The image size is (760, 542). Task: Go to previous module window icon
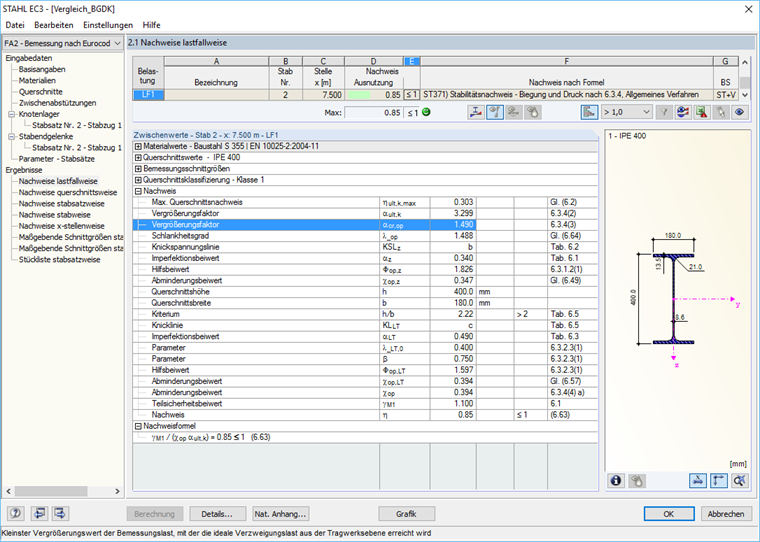point(39,514)
